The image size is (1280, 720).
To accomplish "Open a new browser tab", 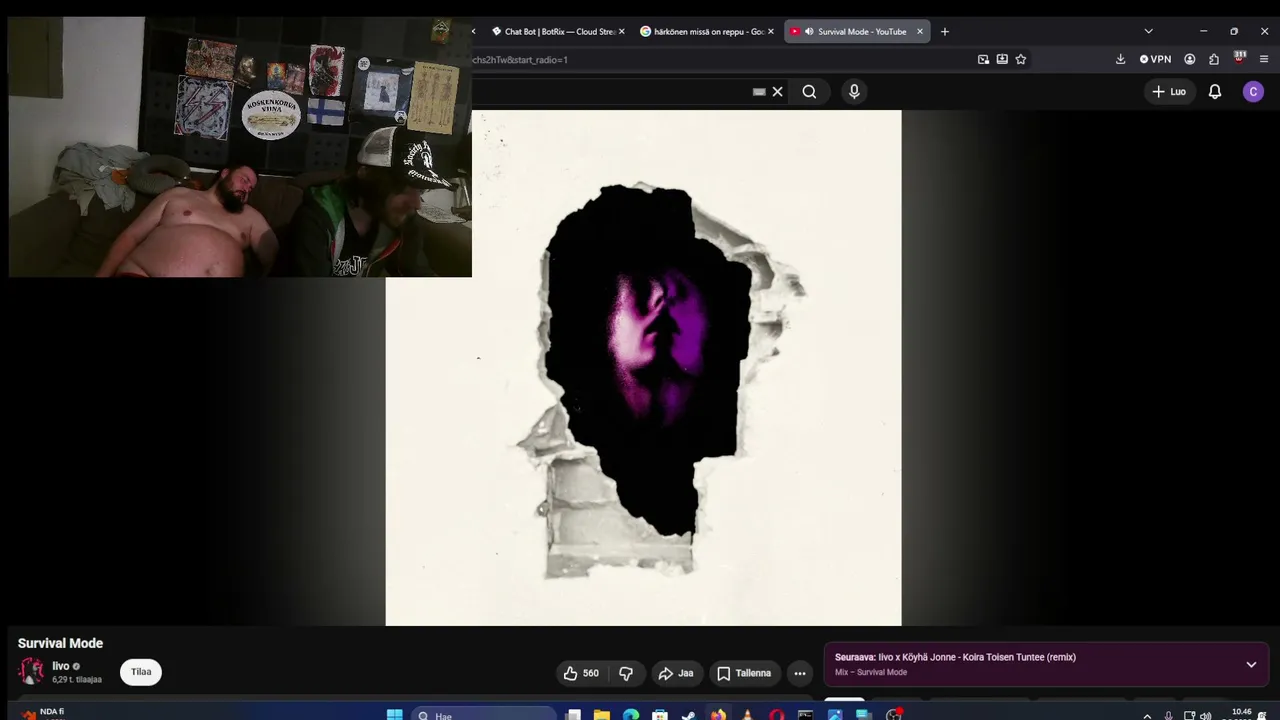I will pos(944,32).
